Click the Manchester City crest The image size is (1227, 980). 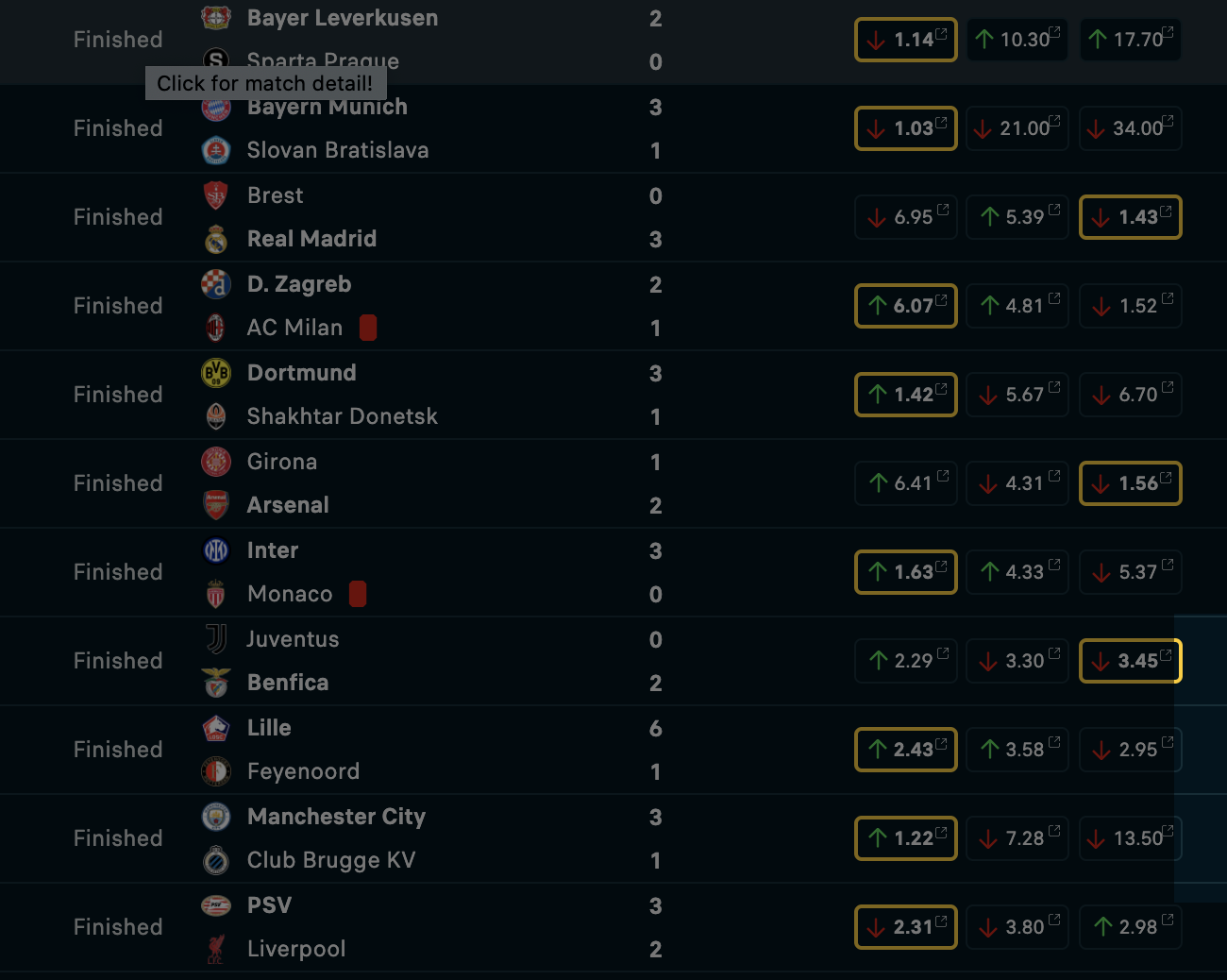click(x=216, y=817)
